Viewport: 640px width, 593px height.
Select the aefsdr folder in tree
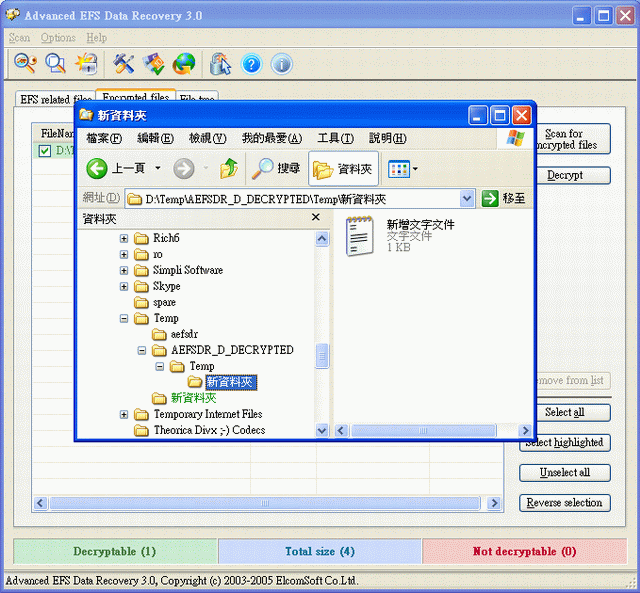coord(184,334)
